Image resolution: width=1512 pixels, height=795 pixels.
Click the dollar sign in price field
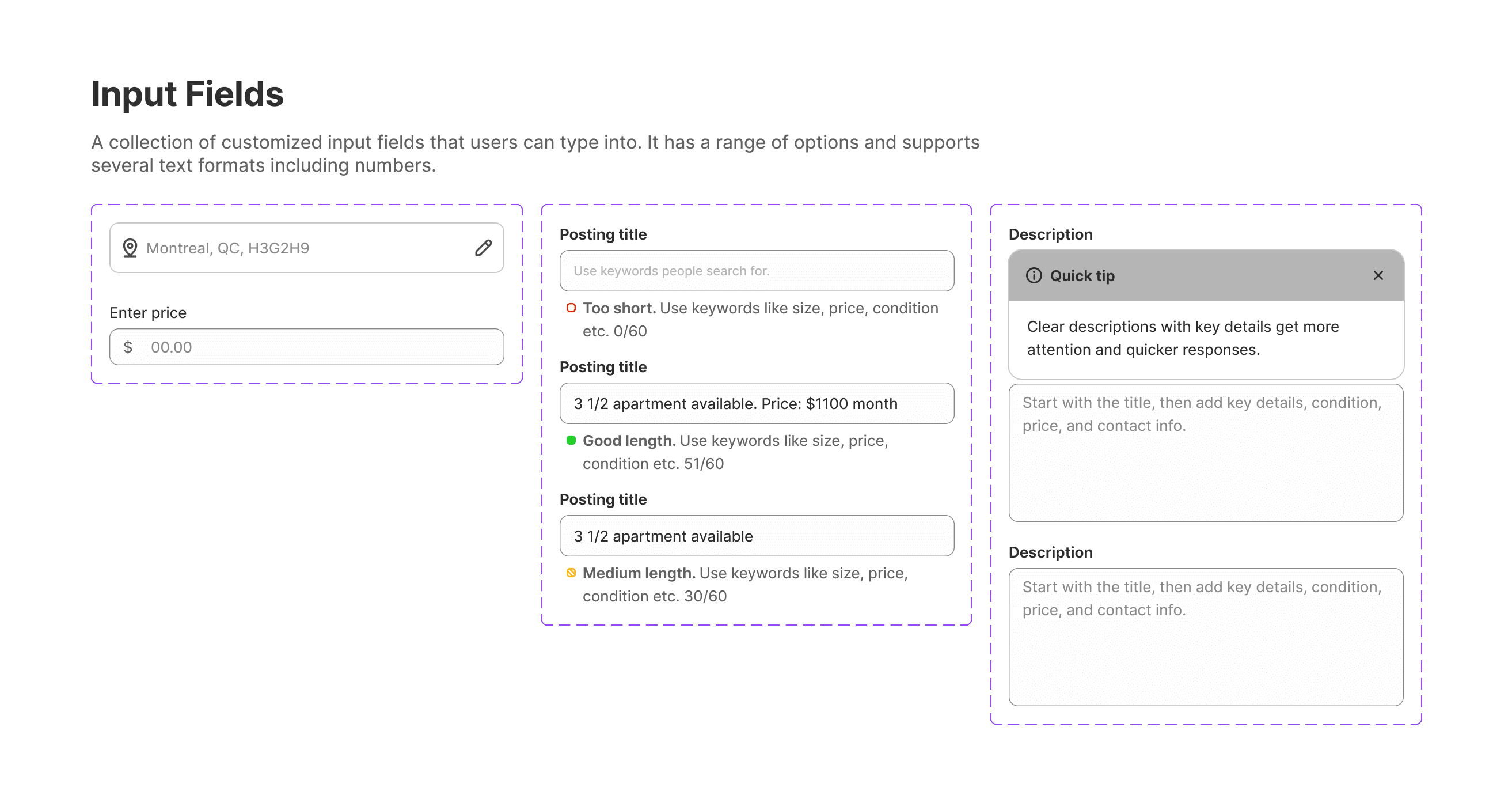tap(128, 347)
